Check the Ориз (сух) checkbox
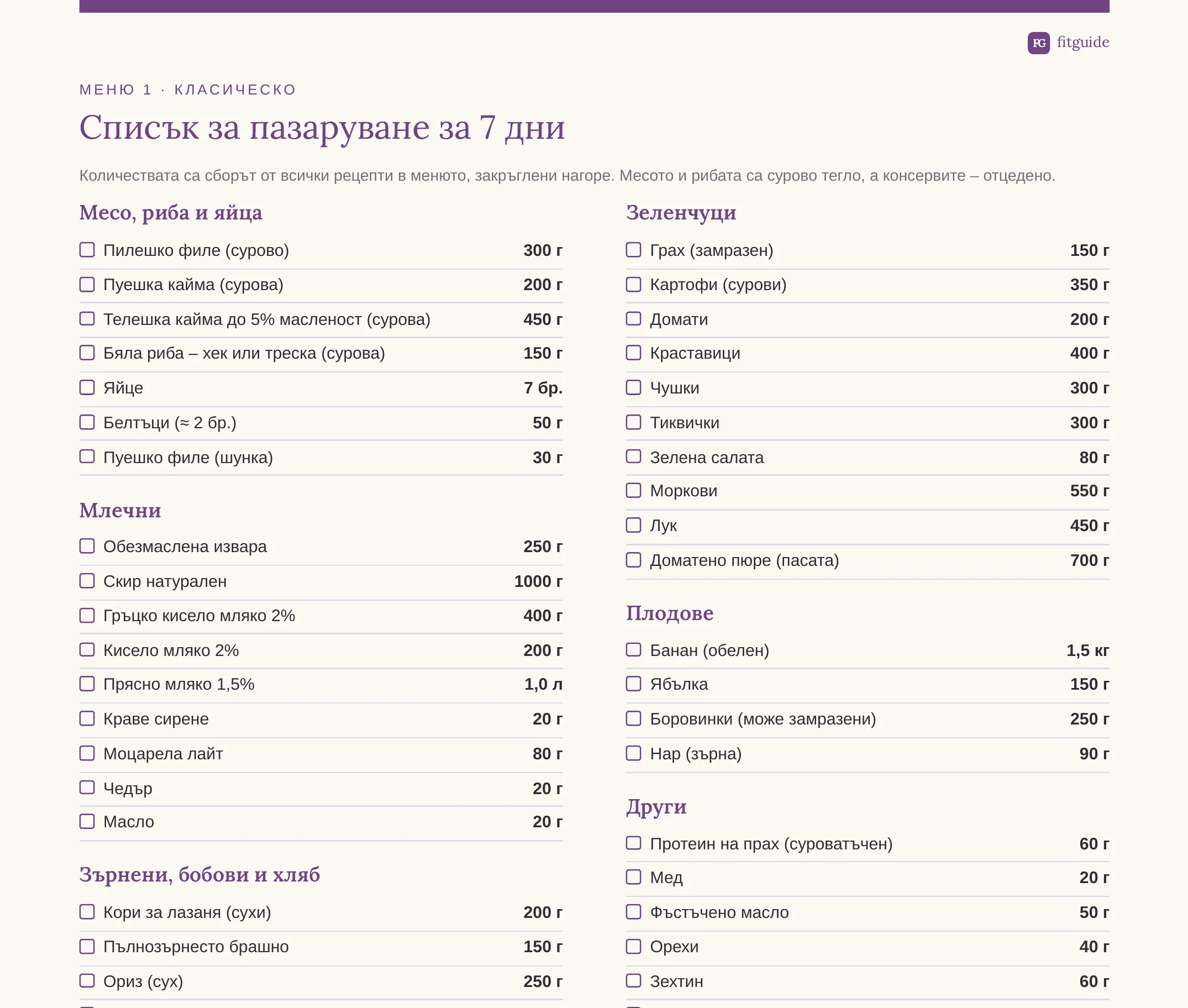 pos(87,980)
